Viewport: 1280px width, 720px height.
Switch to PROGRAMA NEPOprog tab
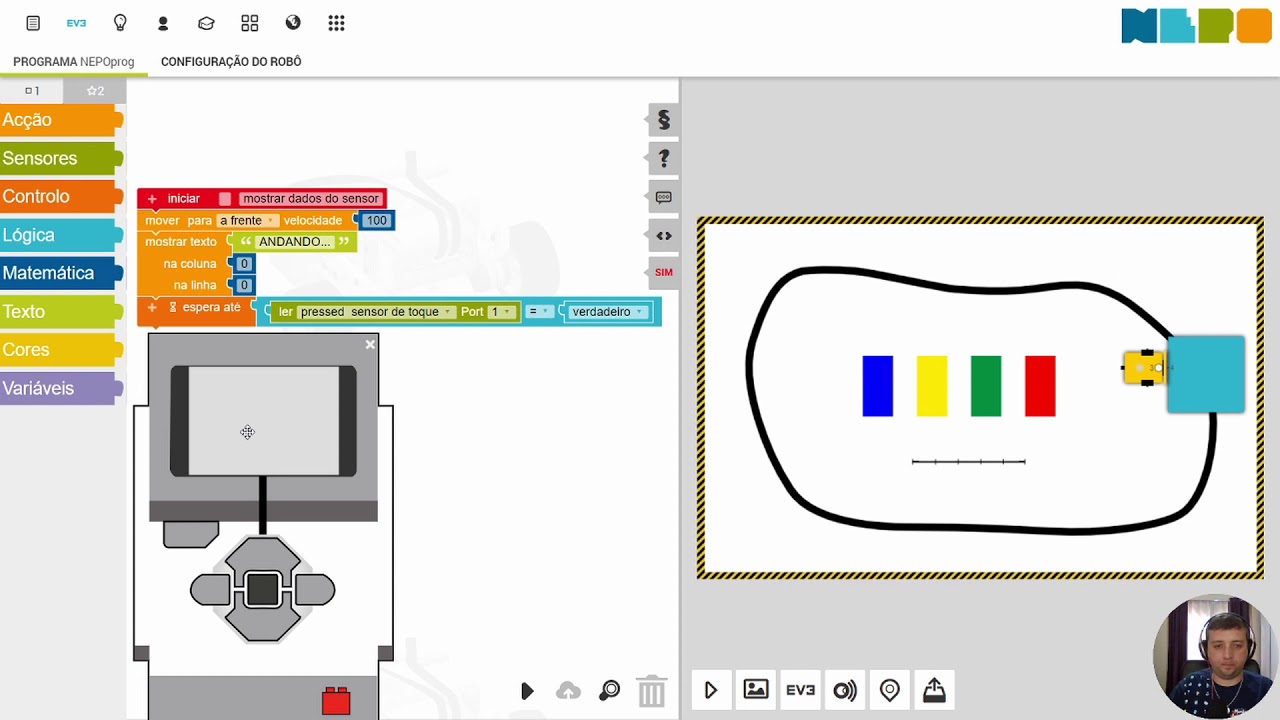coord(73,62)
